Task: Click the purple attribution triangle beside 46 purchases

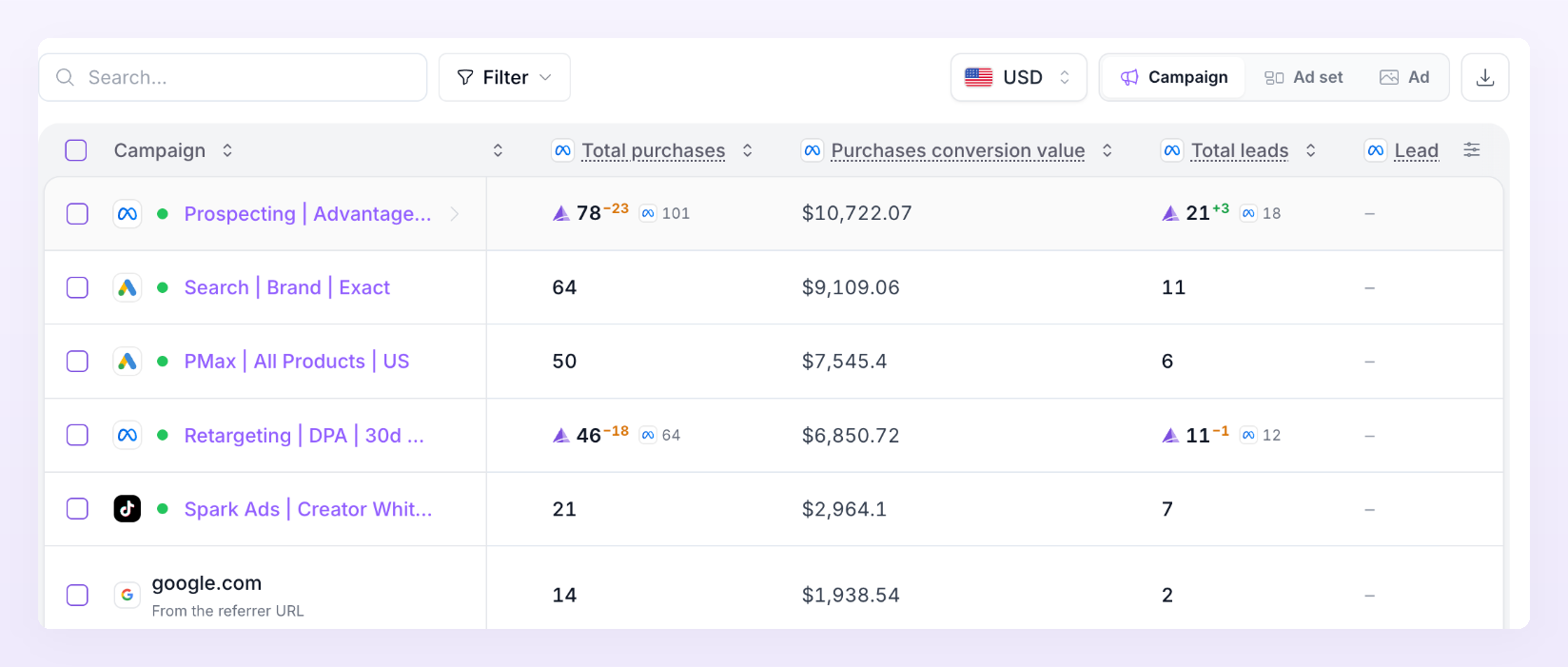Action: 561,435
